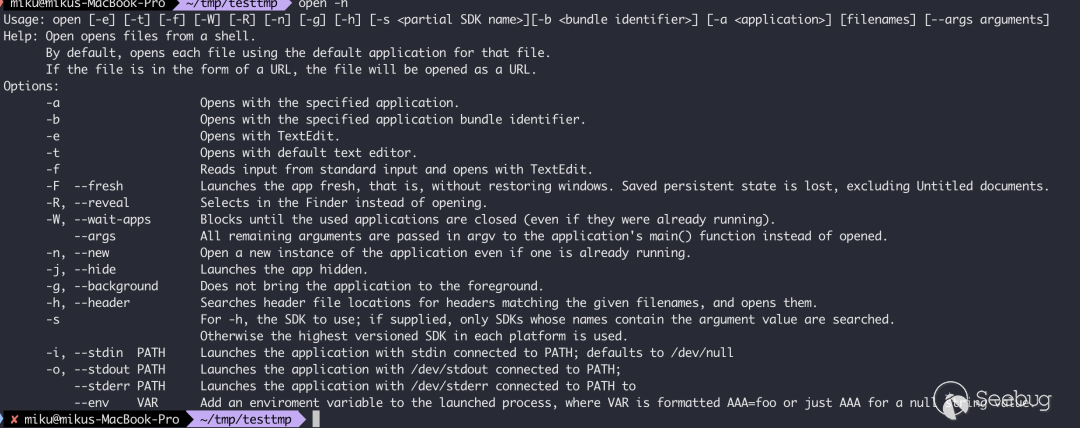
Task: Click the miku@mikus-MacBook-Pro segment in bottom prompt
Action: [101, 419]
